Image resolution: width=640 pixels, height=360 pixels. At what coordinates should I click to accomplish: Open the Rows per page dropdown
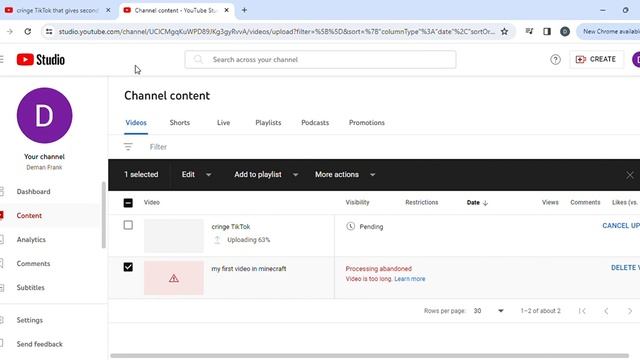coord(489,311)
